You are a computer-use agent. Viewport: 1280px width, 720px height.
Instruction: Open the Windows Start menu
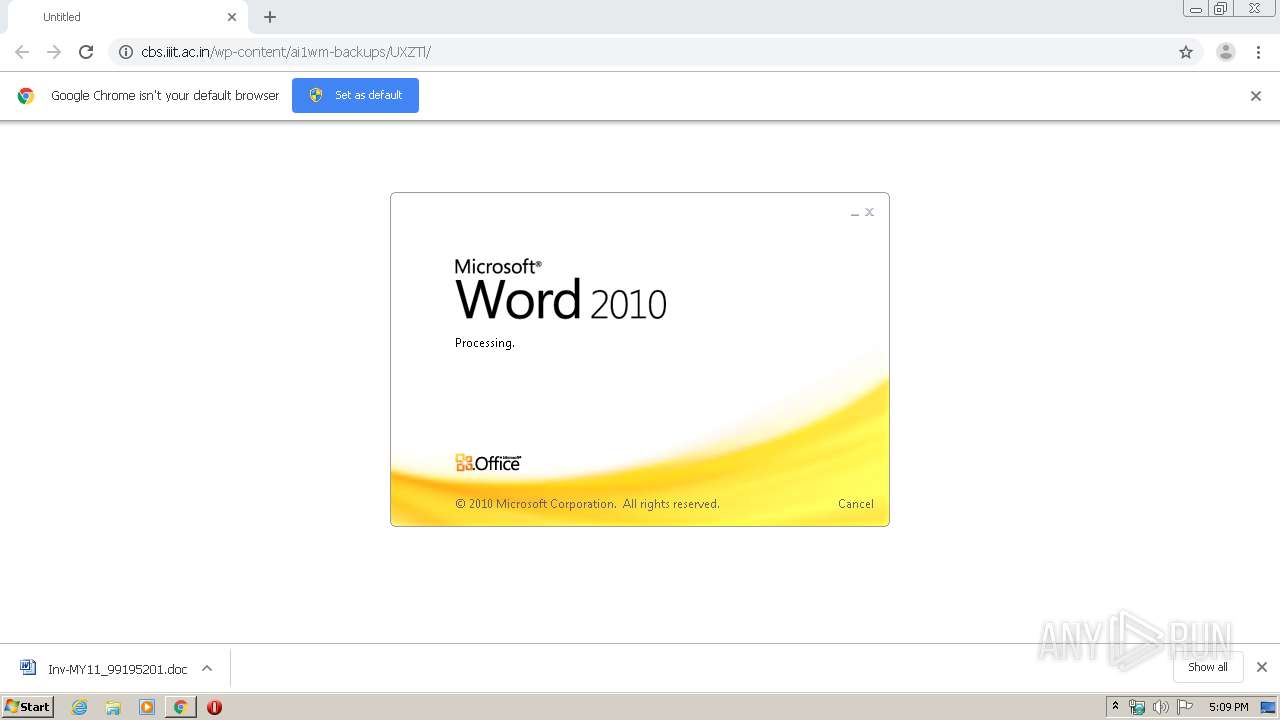(x=28, y=707)
